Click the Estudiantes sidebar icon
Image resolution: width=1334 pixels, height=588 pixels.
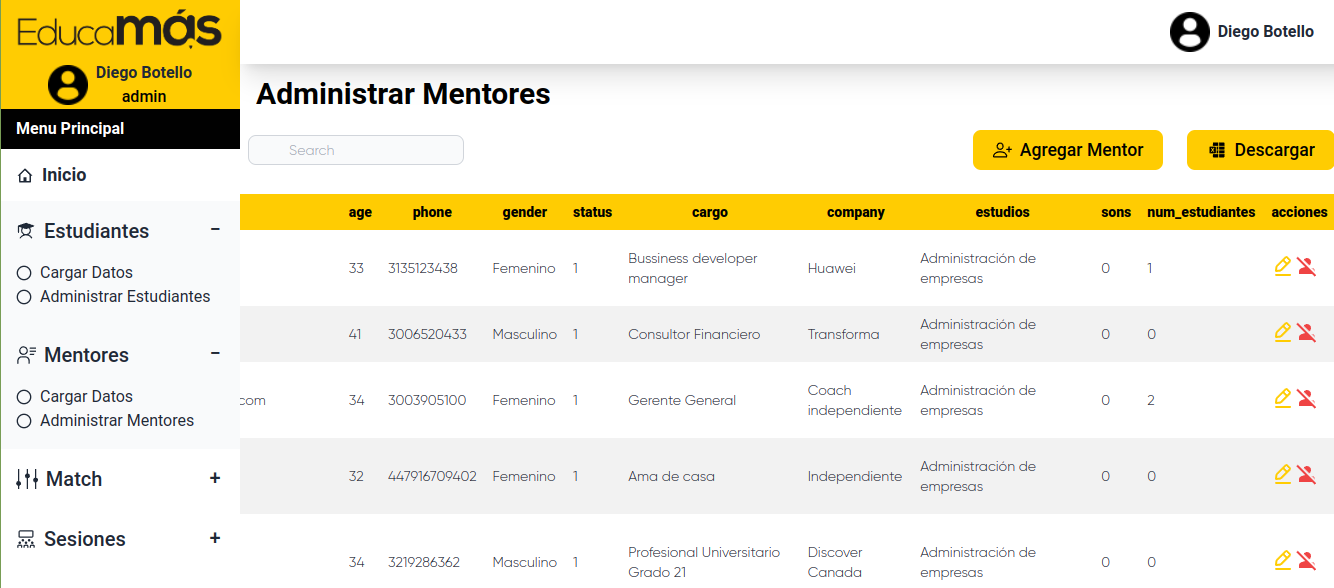[x=23, y=230]
